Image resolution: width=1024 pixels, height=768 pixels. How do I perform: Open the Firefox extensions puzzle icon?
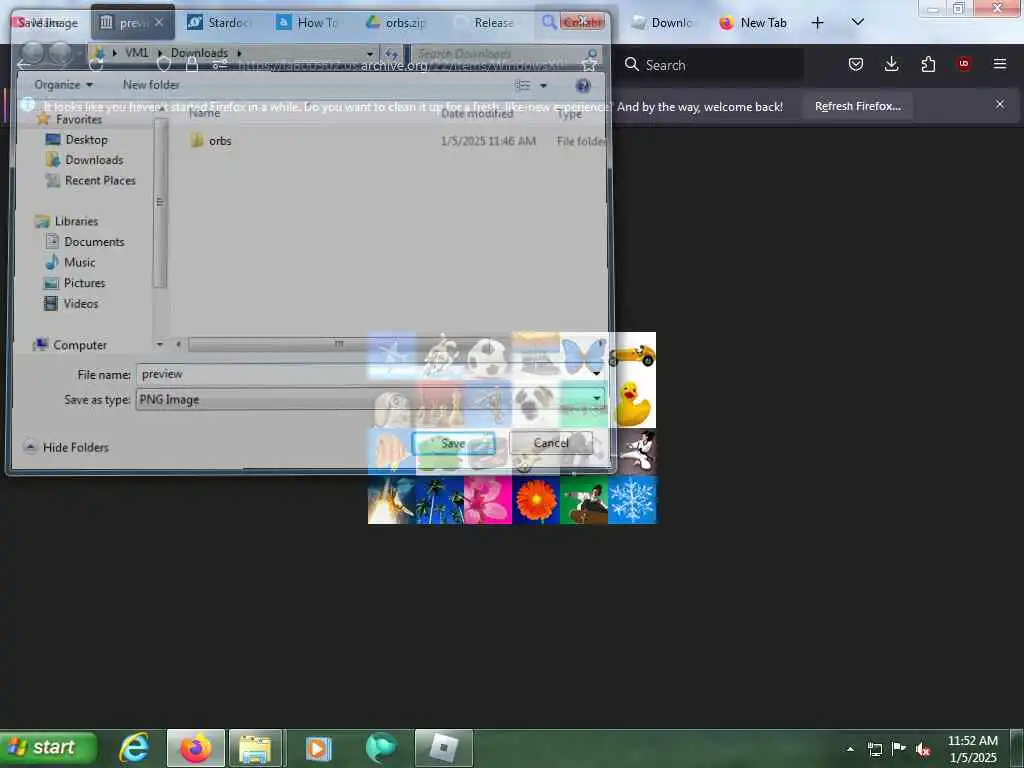[x=928, y=64]
